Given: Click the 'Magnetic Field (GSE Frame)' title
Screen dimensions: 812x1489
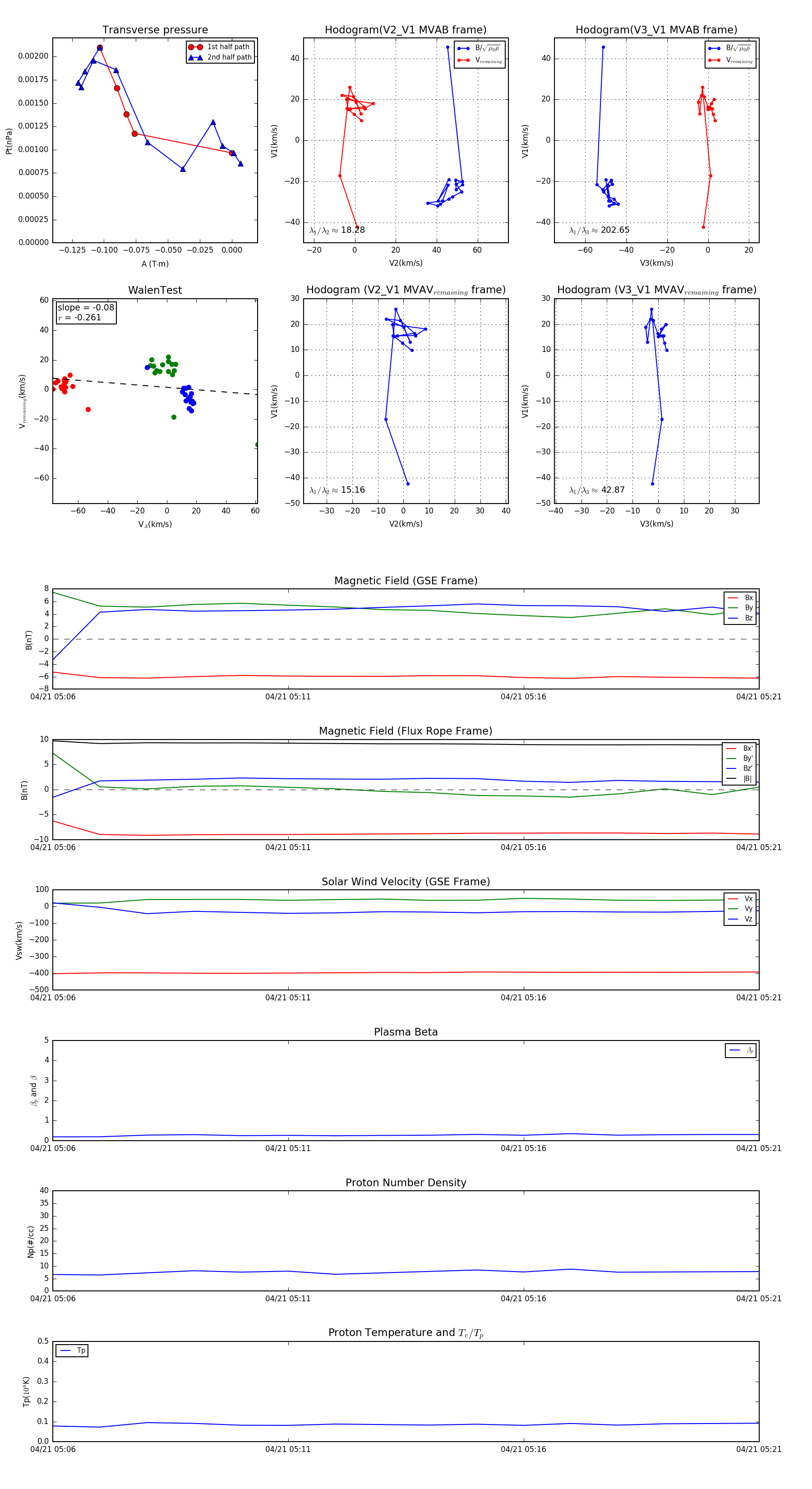Looking at the screenshot, I should tap(406, 581).
